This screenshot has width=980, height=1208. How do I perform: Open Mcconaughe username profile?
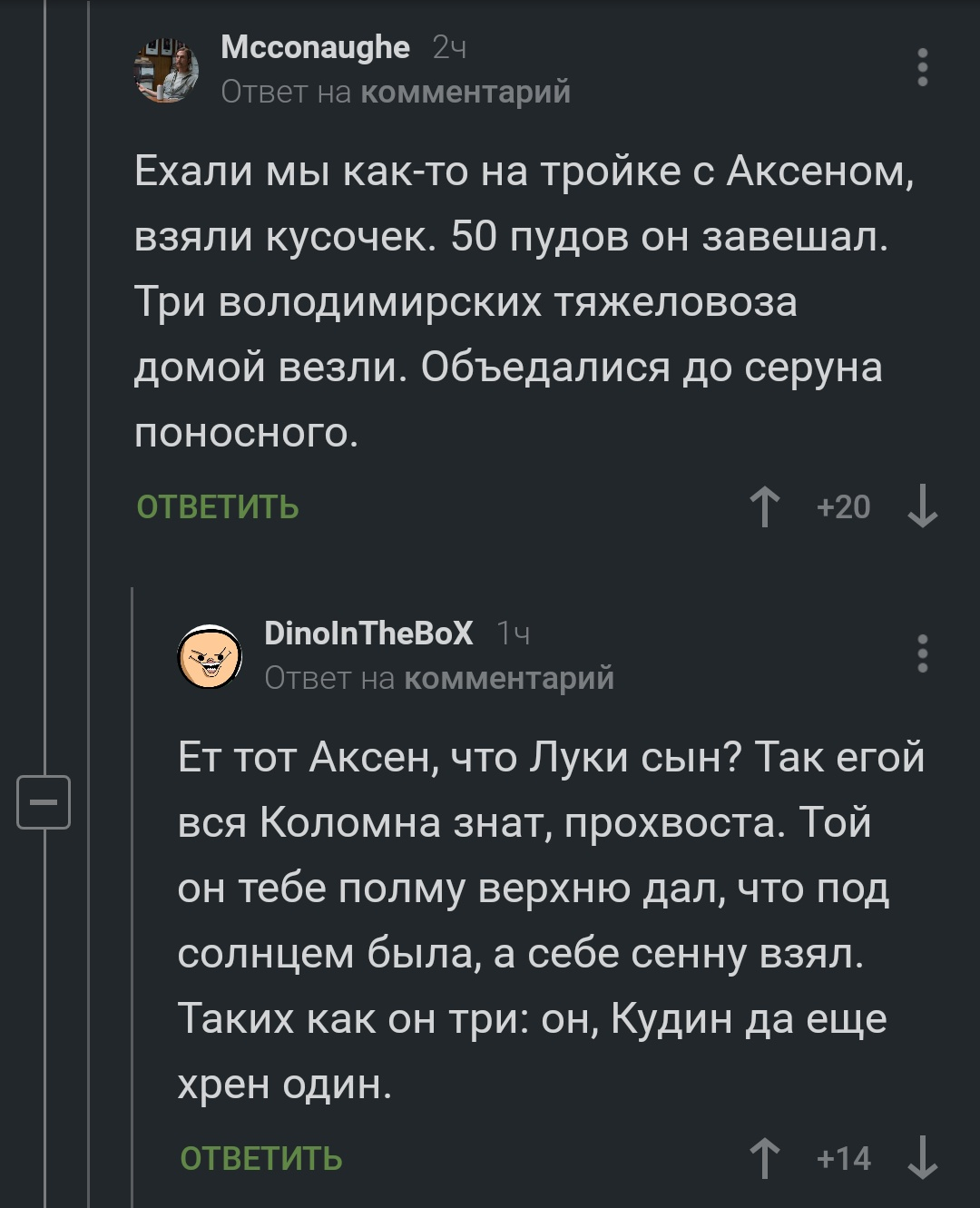315,47
